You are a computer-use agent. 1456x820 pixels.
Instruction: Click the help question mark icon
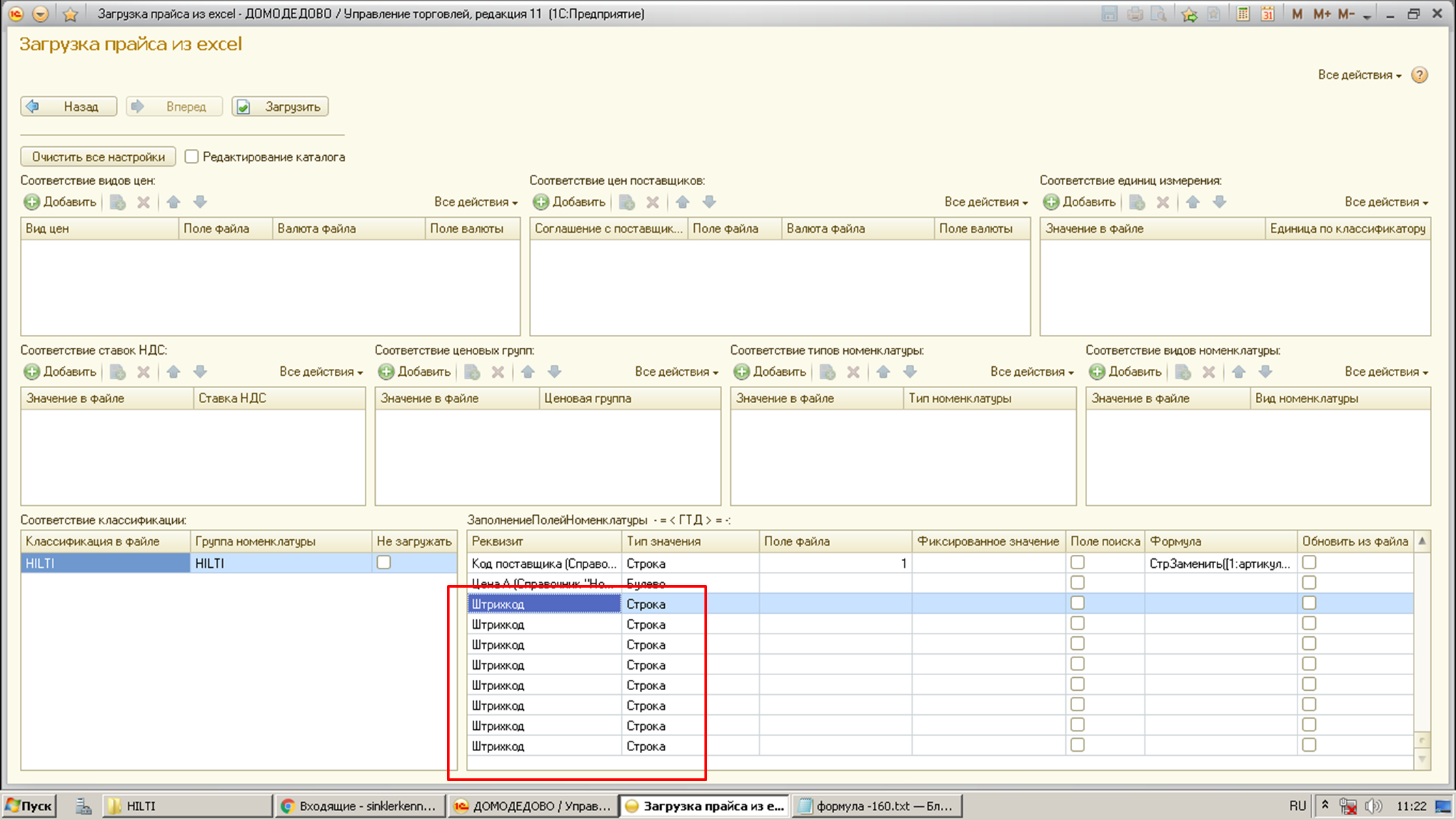coord(1419,75)
